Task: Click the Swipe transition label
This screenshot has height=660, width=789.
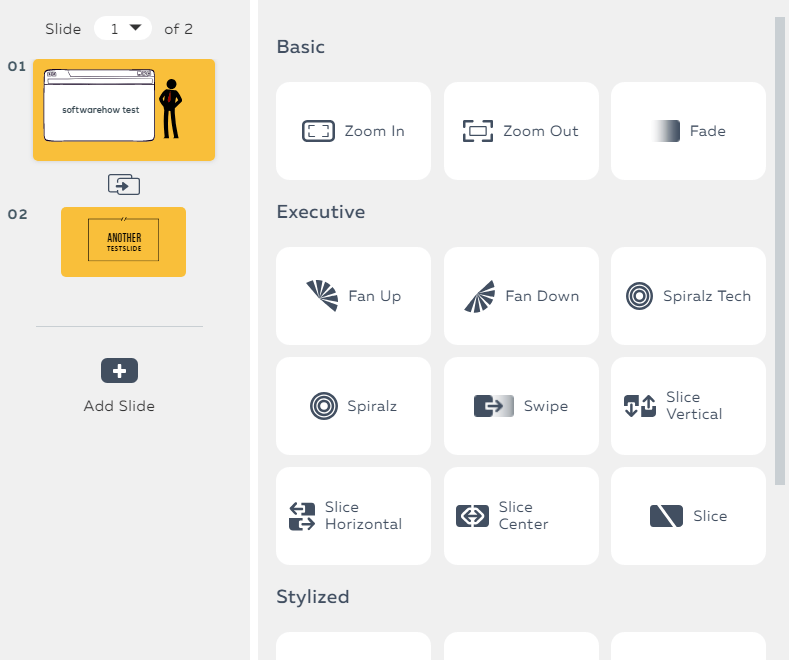Action: tap(546, 406)
